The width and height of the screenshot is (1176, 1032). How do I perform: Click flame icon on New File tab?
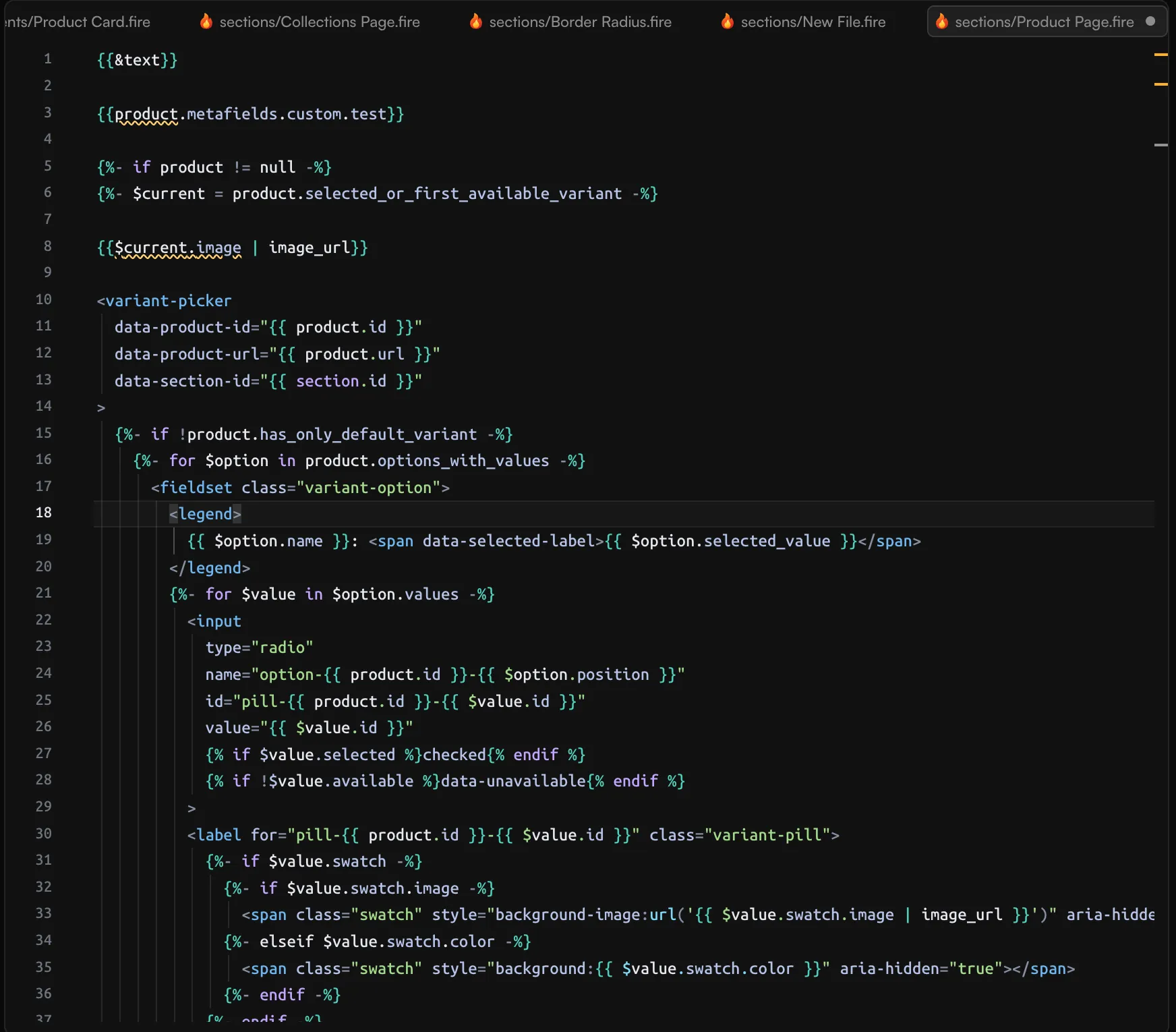point(728,22)
